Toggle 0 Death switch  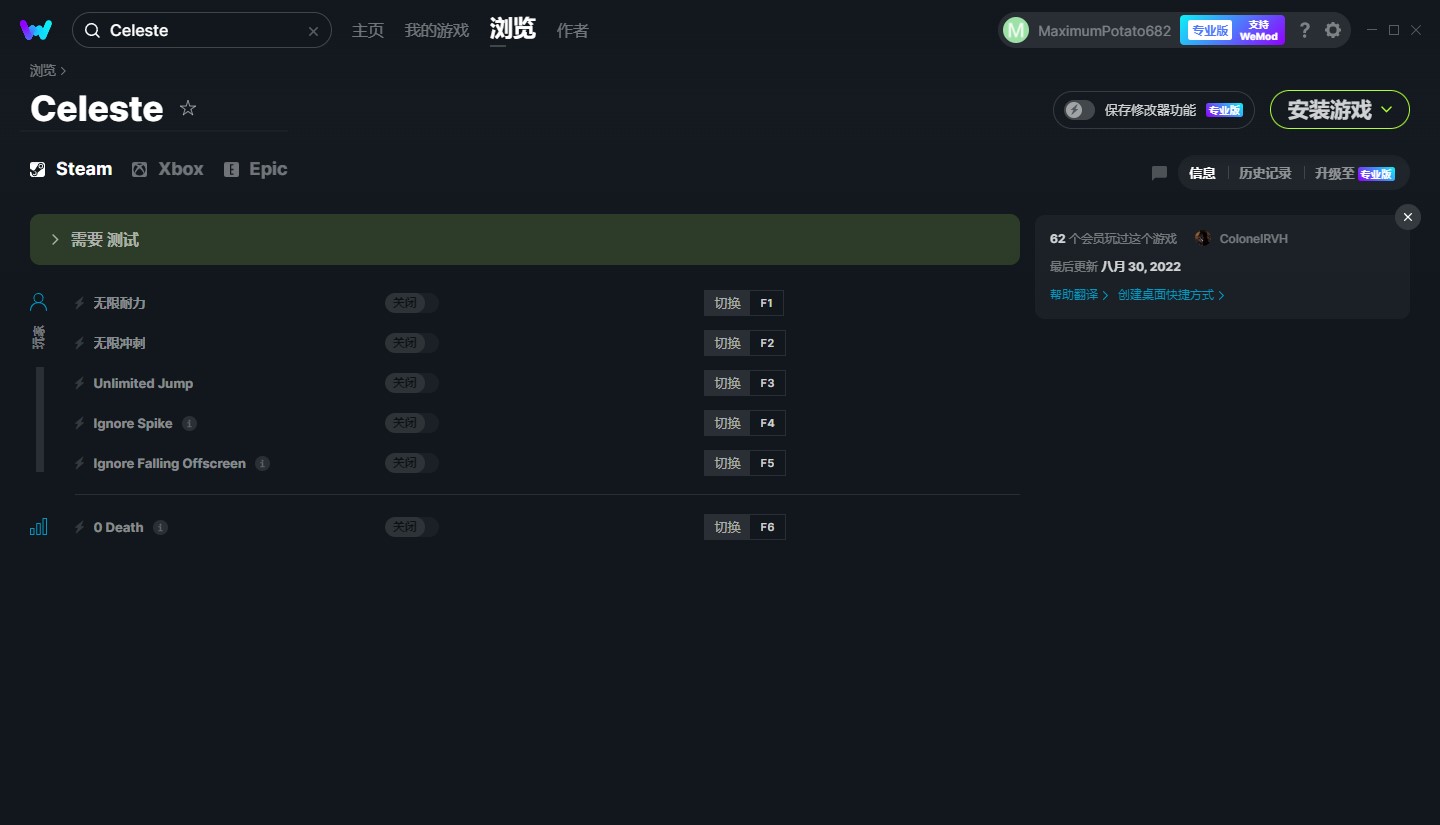coord(412,527)
